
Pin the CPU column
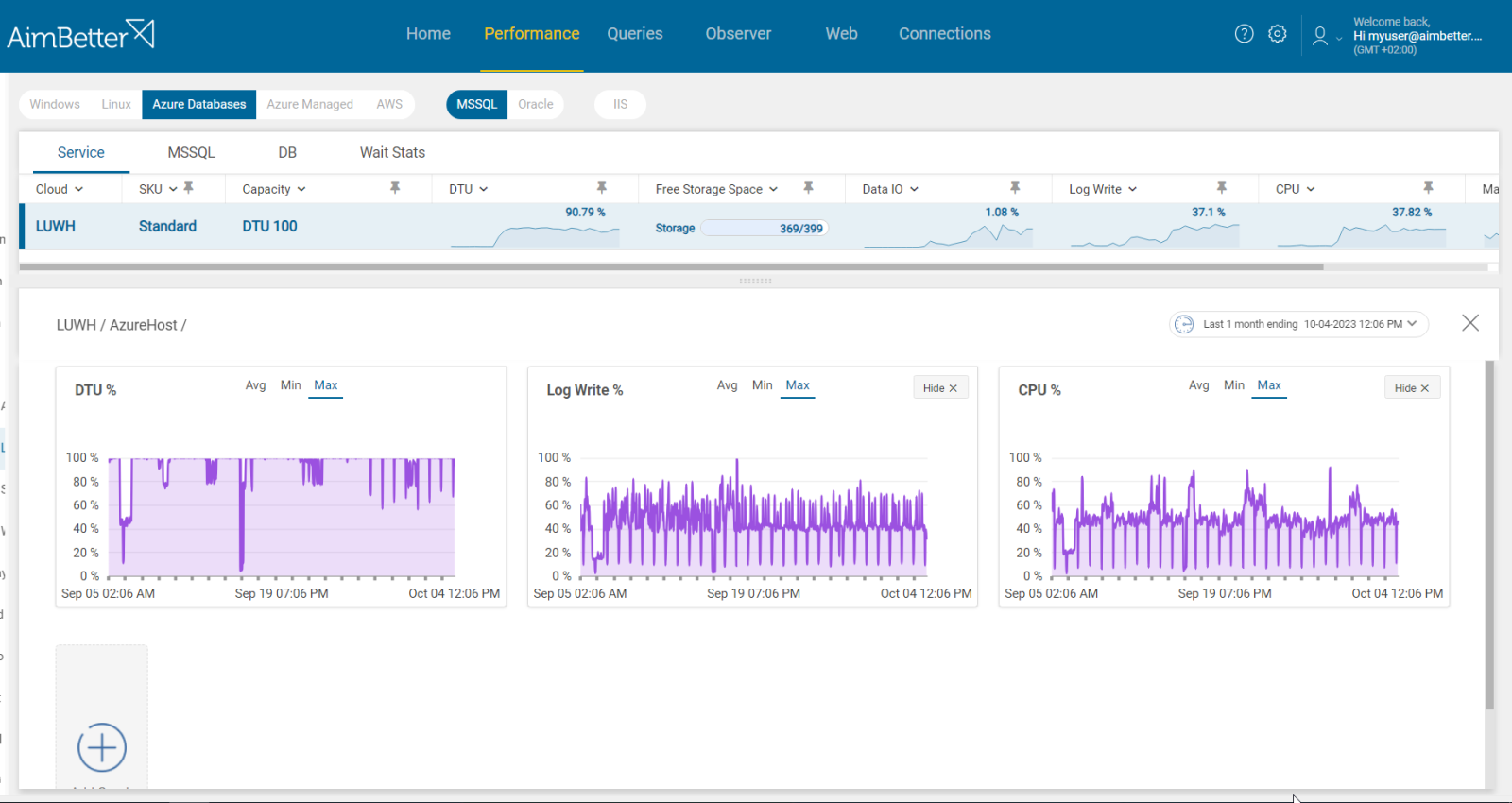point(1428,188)
